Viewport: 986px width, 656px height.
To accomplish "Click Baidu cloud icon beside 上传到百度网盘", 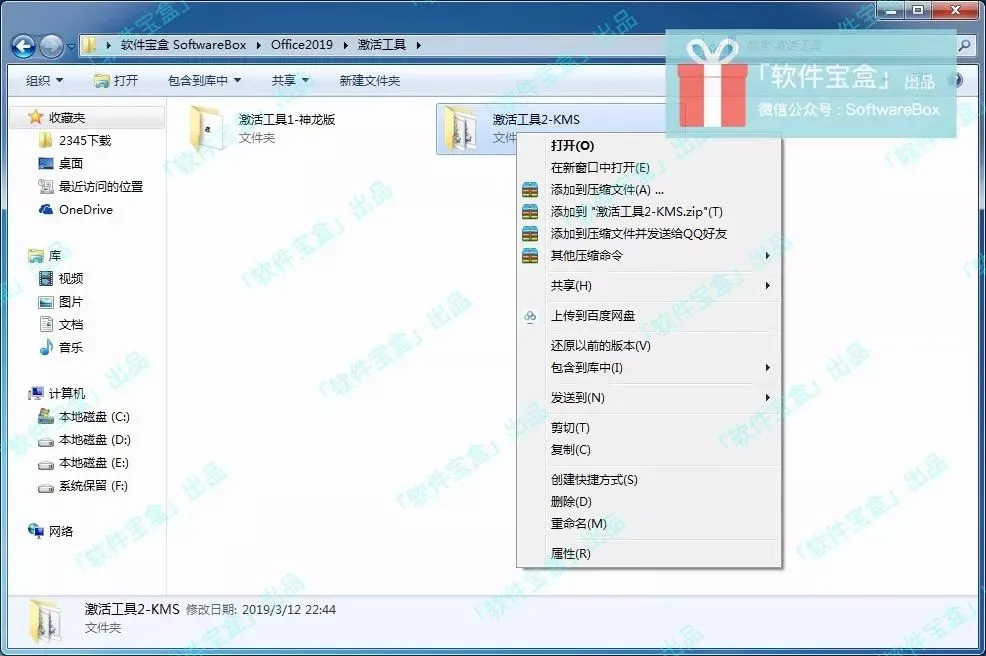I will point(530,316).
